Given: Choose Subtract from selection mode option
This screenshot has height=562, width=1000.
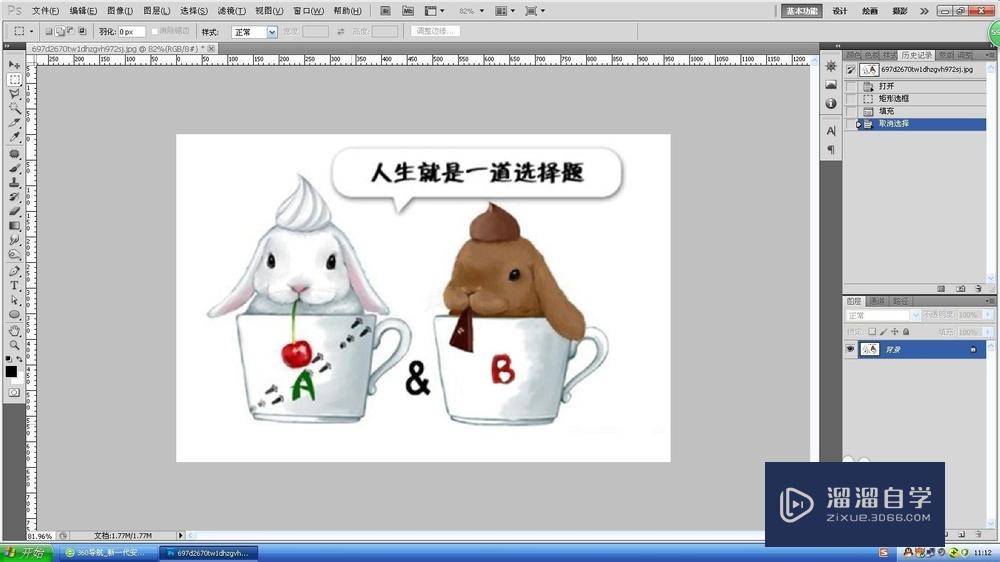Looking at the screenshot, I should 70,31.
